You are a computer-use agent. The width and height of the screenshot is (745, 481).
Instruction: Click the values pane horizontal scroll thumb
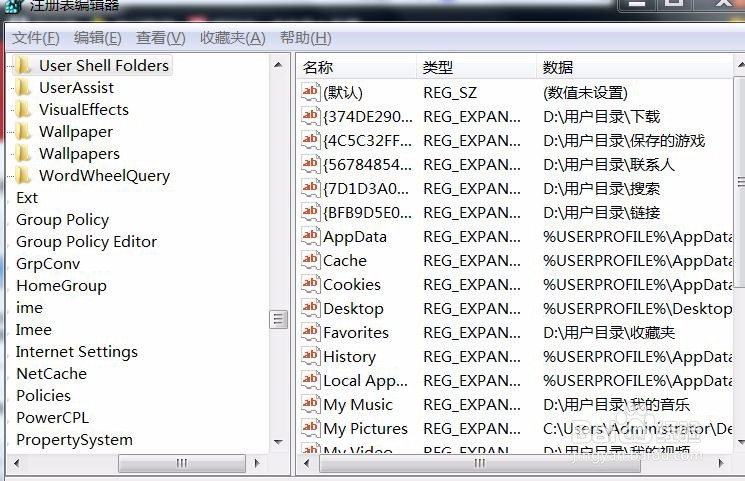click(x=479, y=463)
